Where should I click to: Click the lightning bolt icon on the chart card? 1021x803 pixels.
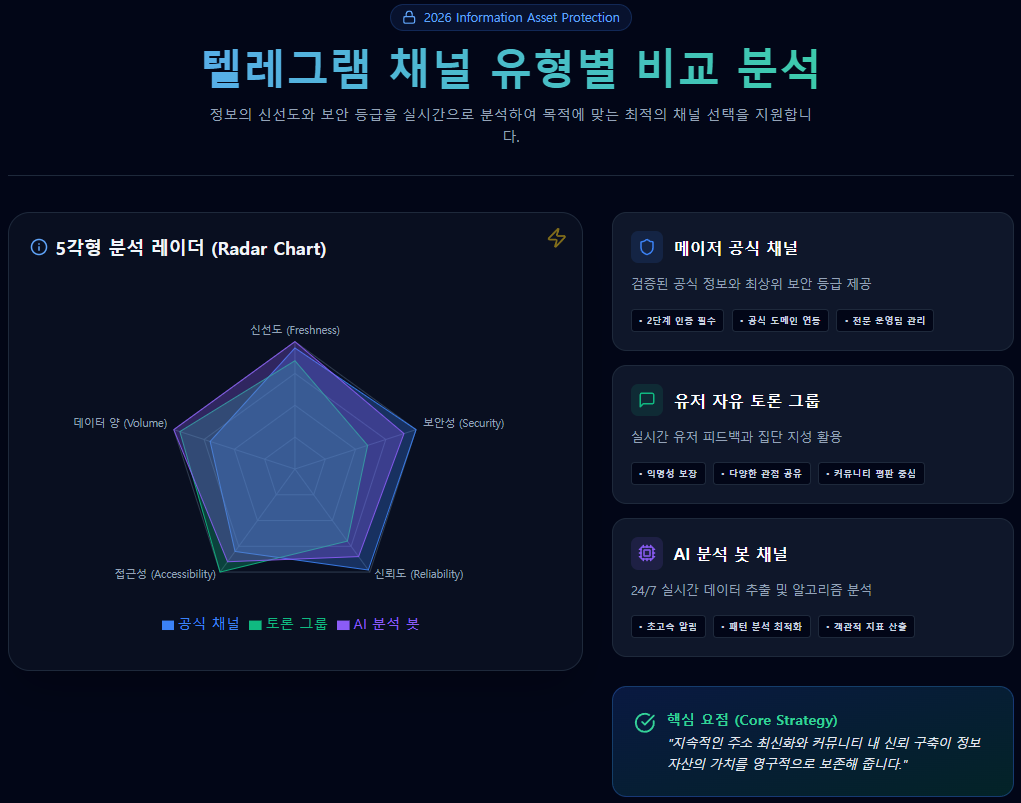(x=556, y=239)
